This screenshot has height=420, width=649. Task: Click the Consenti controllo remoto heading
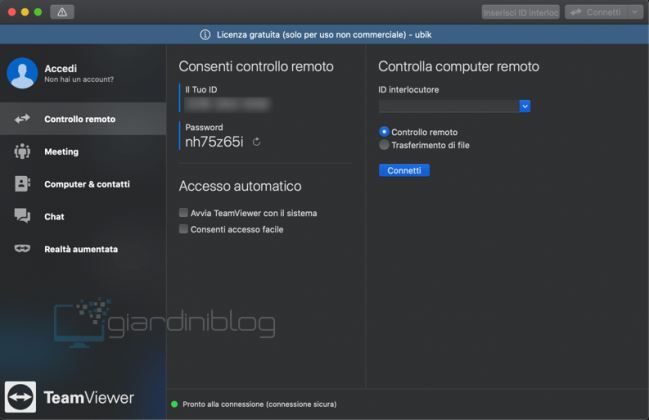point(256,67)
